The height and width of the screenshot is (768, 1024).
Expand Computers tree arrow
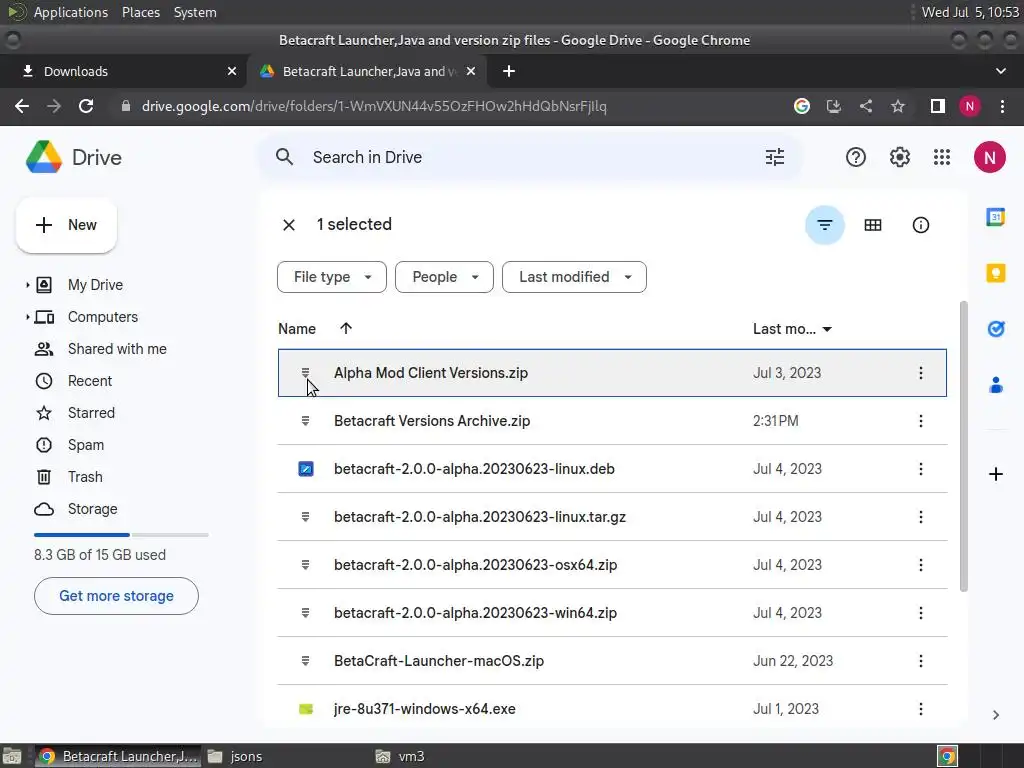[x=27, y=317]
